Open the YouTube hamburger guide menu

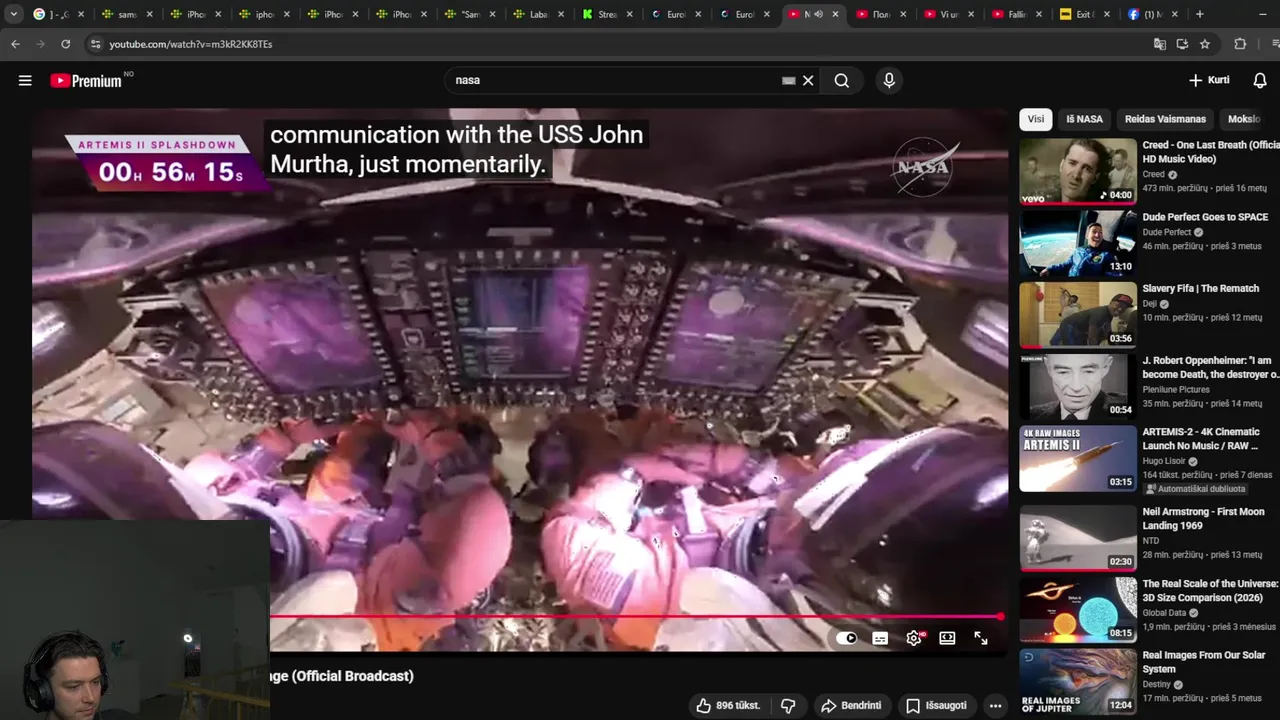[x=25, y=80]
